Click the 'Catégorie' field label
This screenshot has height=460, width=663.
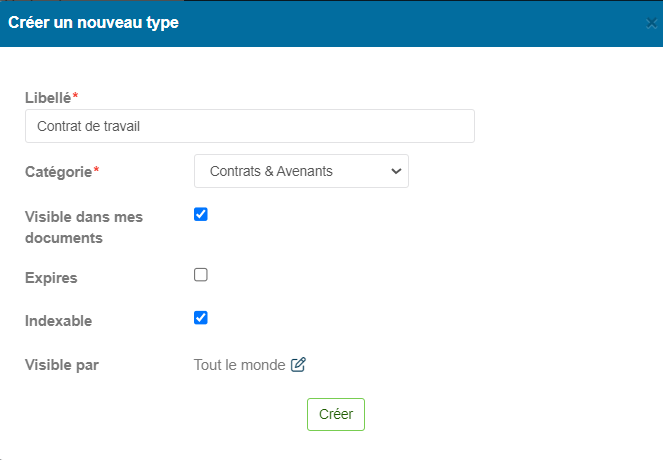58,172
